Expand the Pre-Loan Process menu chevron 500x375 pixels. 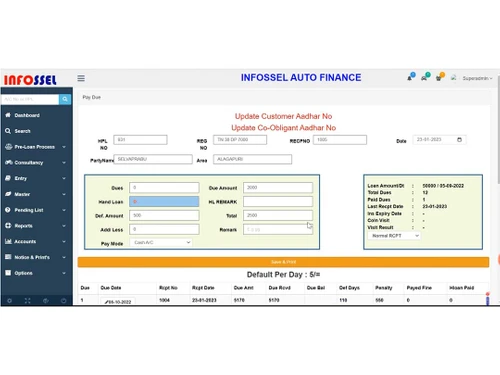(x=64, y=147)
